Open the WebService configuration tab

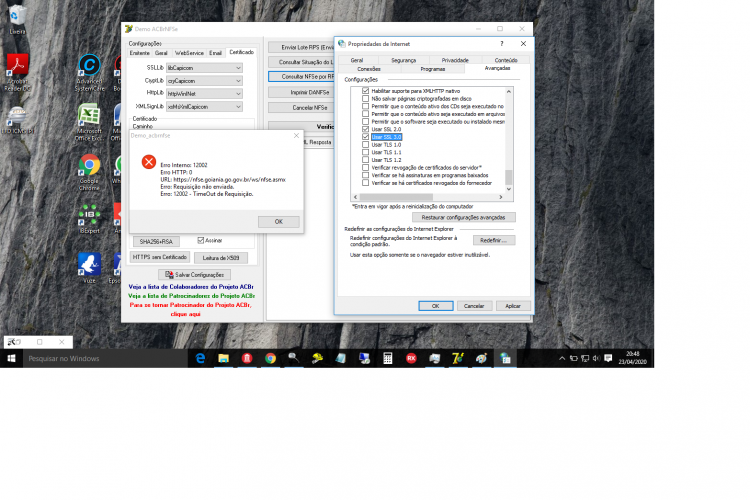pos(189,53)
